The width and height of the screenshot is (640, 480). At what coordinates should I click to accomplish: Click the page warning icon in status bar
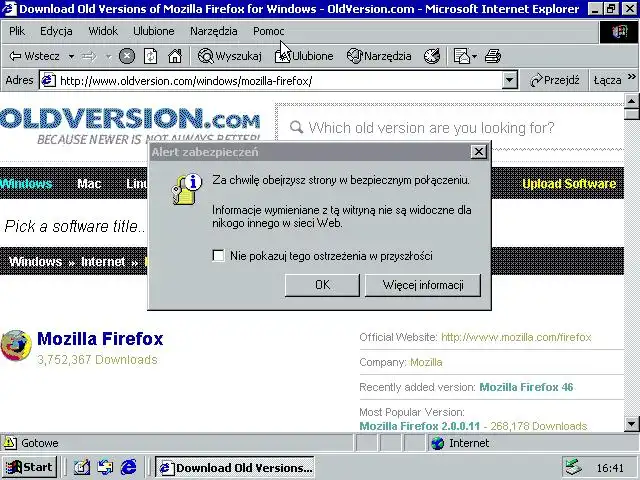(10, 443)
